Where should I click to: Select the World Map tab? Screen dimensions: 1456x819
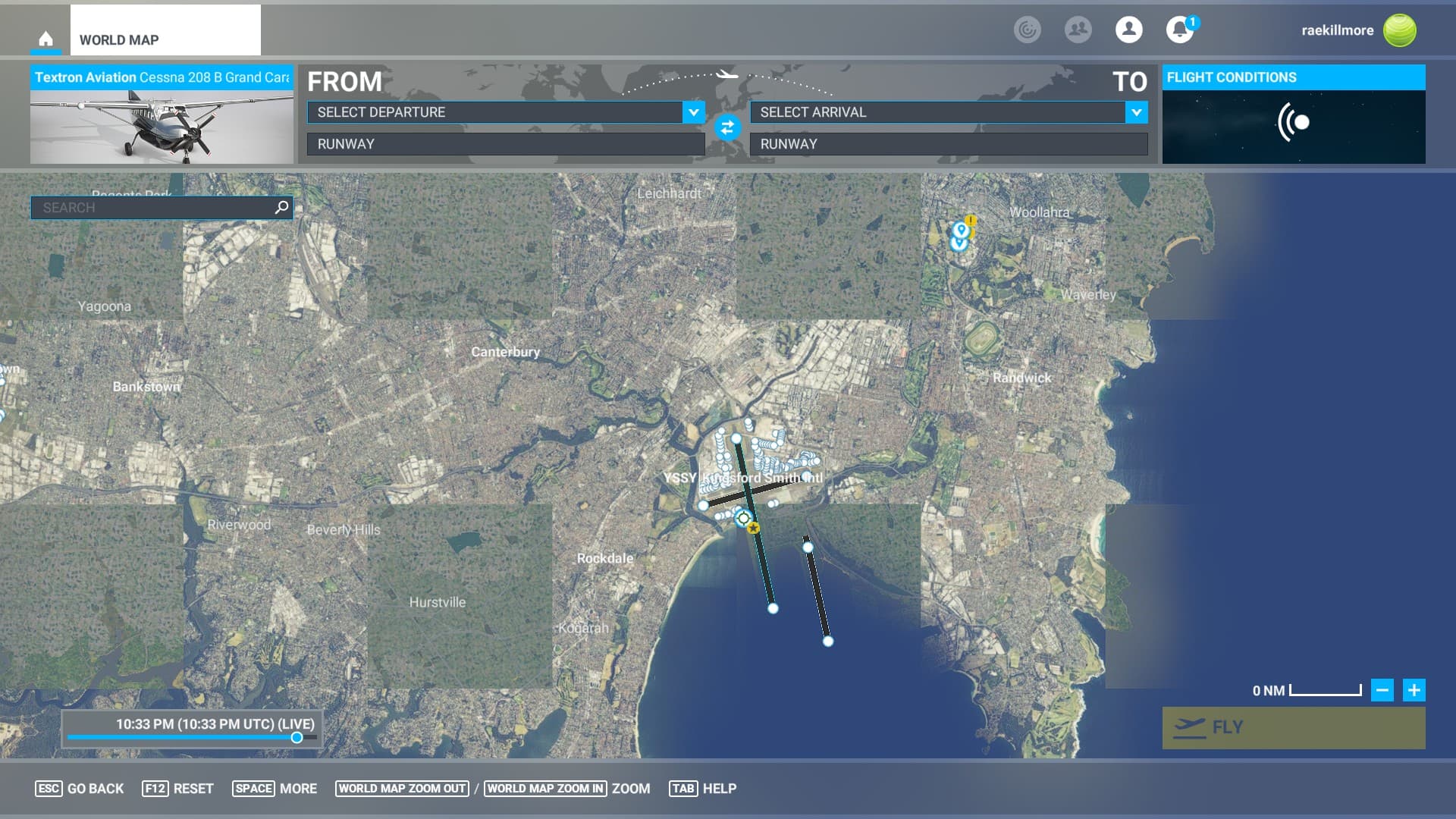point(165,30)
